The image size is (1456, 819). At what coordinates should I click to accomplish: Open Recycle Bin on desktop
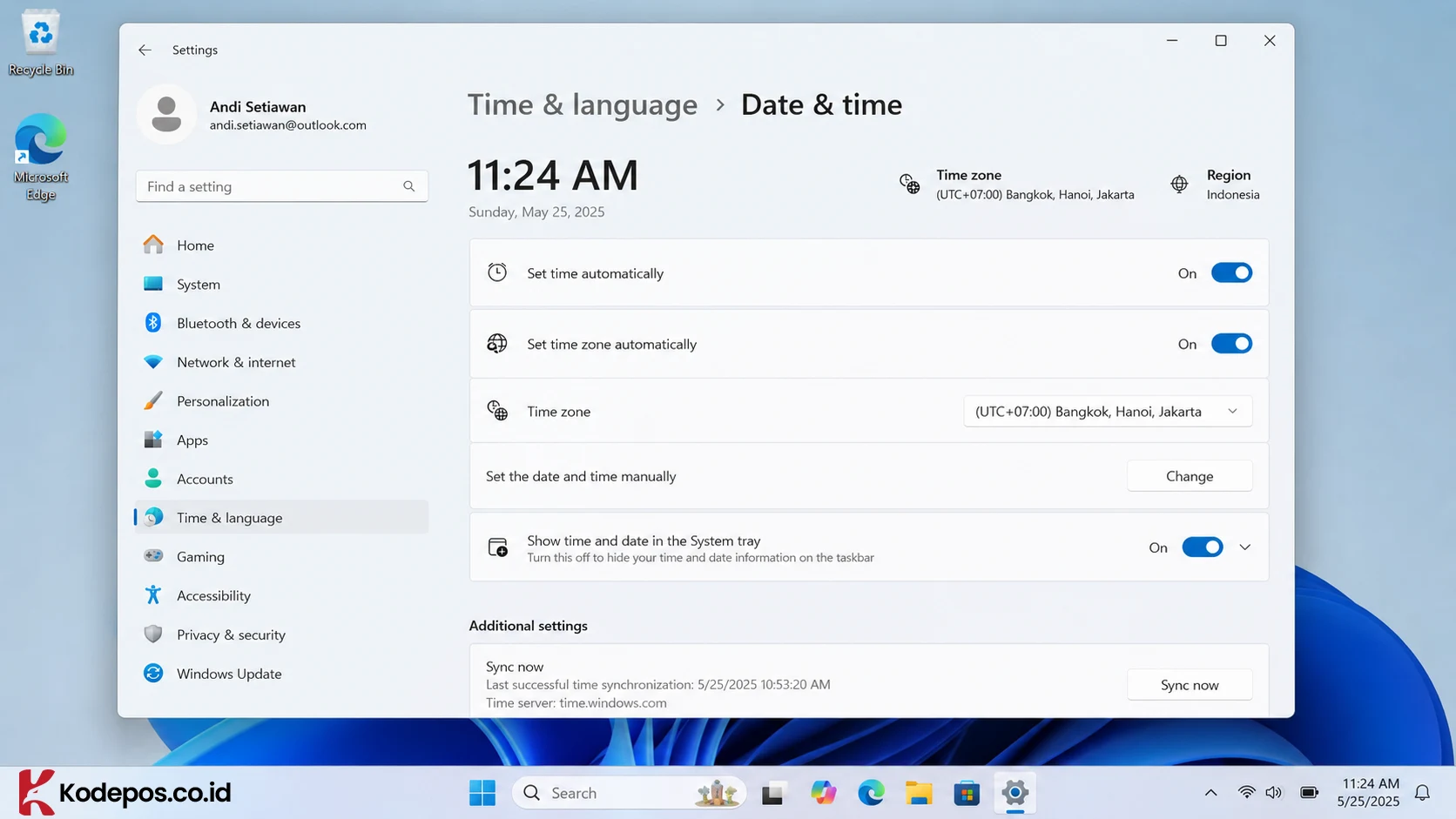click(x=40, y=44)
